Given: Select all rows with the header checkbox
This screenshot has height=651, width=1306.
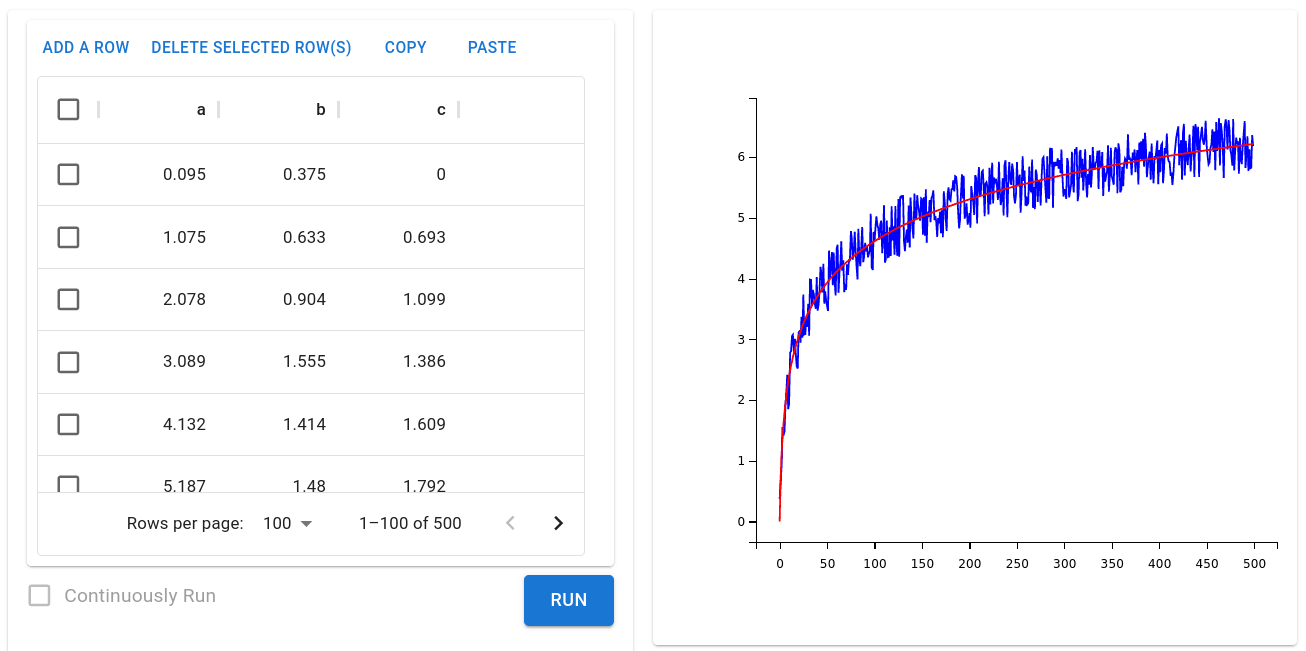Looking at the screenshot, I should [x=68, y=109].
